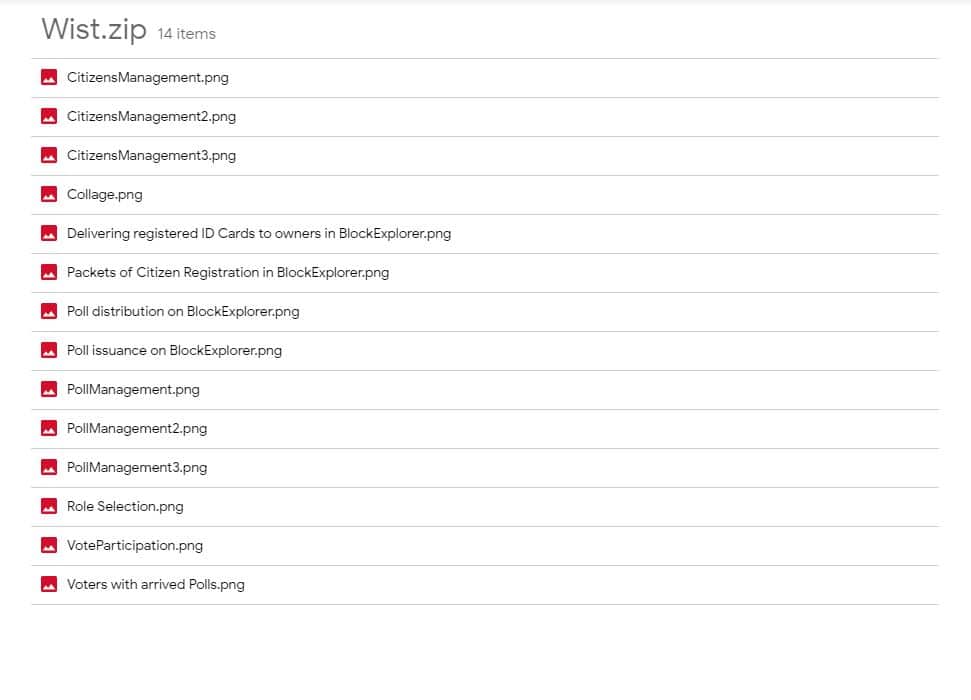This screenshot has width=971, height=700.
Task: Click image icon beside CitizensManagement.png
Action: pos(48,78)
